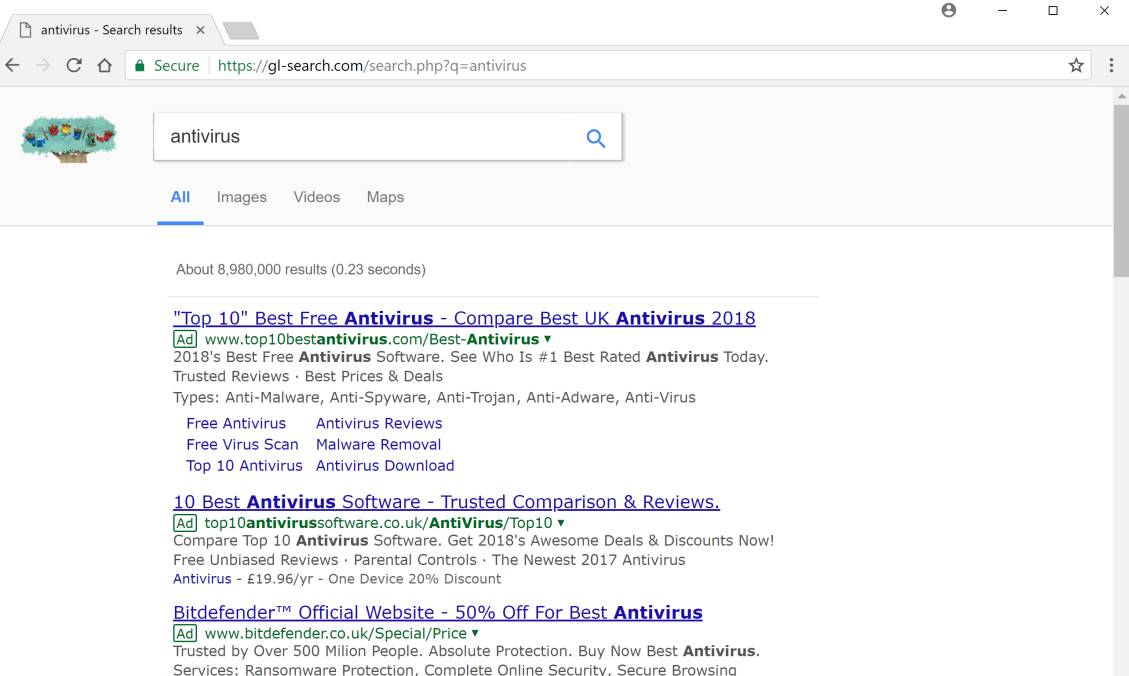Viewport: 1129px width, 676px height.
Task: Open the Chrome user profile icon
Action: (949, 10)
